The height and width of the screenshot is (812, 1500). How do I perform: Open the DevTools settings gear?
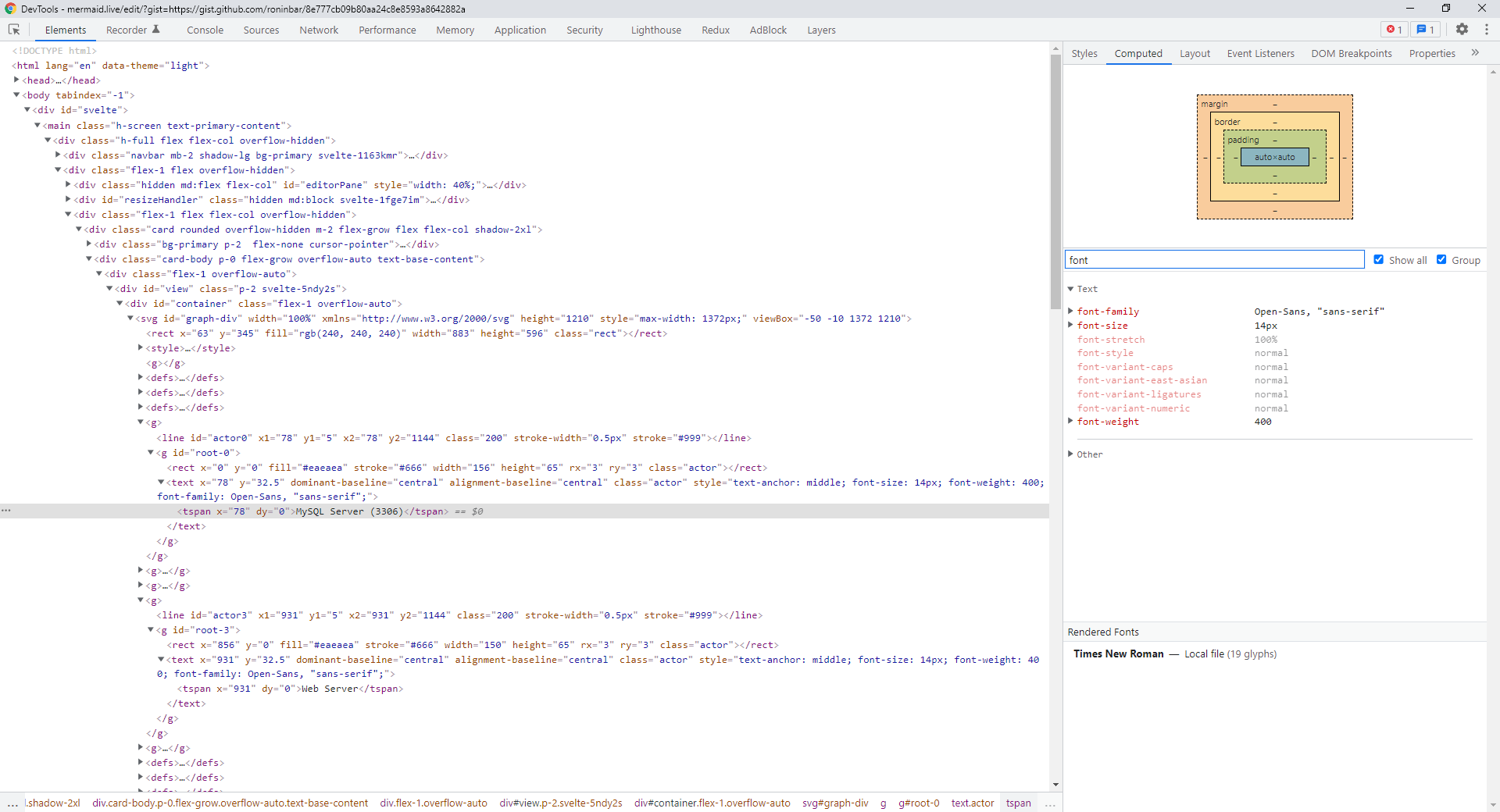tap(1462, 29)
